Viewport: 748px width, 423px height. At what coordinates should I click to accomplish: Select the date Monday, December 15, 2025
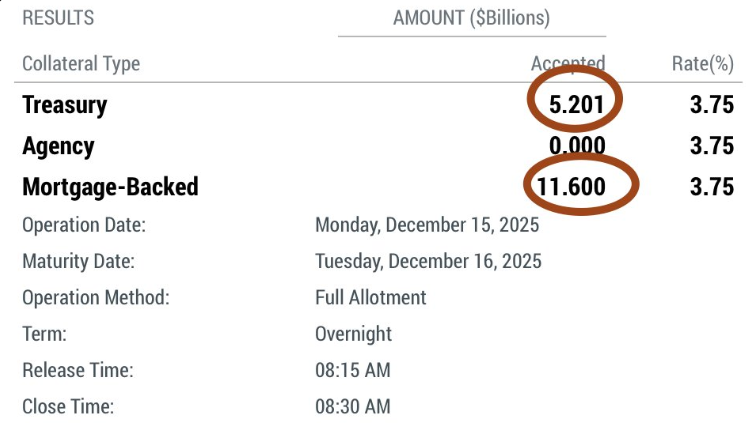pyautogui.click(x=427, y=225)
